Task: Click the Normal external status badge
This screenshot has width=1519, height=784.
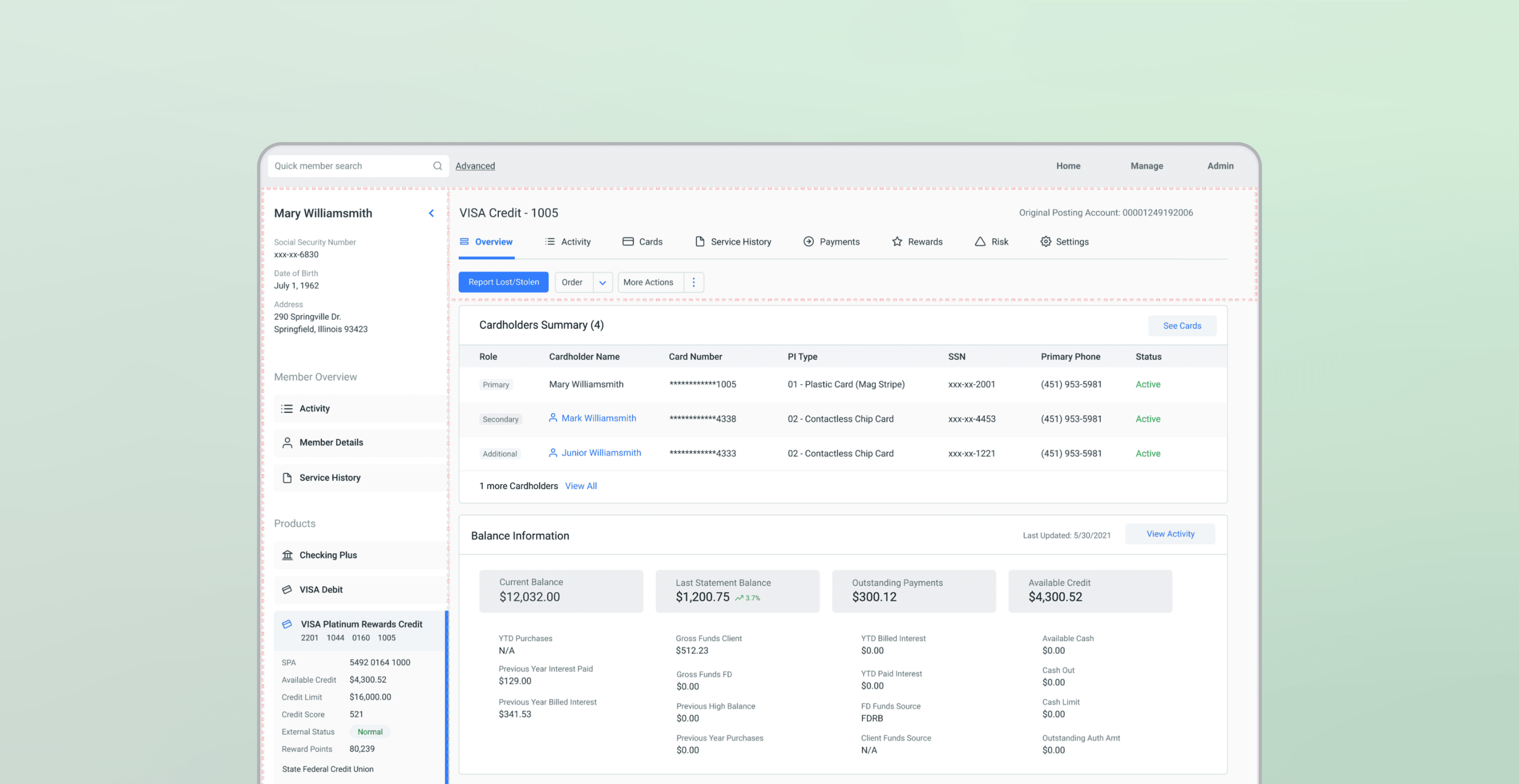Action: pos(370,732)
